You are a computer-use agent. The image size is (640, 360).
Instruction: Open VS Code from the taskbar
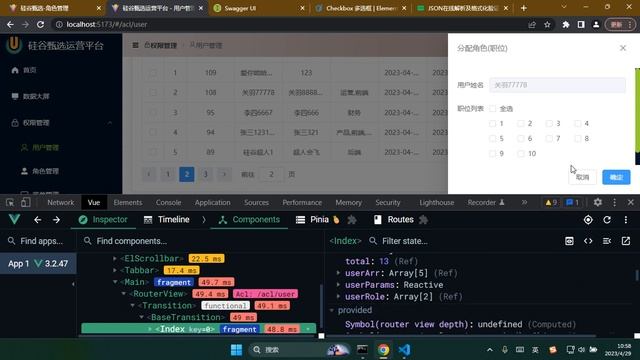(x=404, y=350)
